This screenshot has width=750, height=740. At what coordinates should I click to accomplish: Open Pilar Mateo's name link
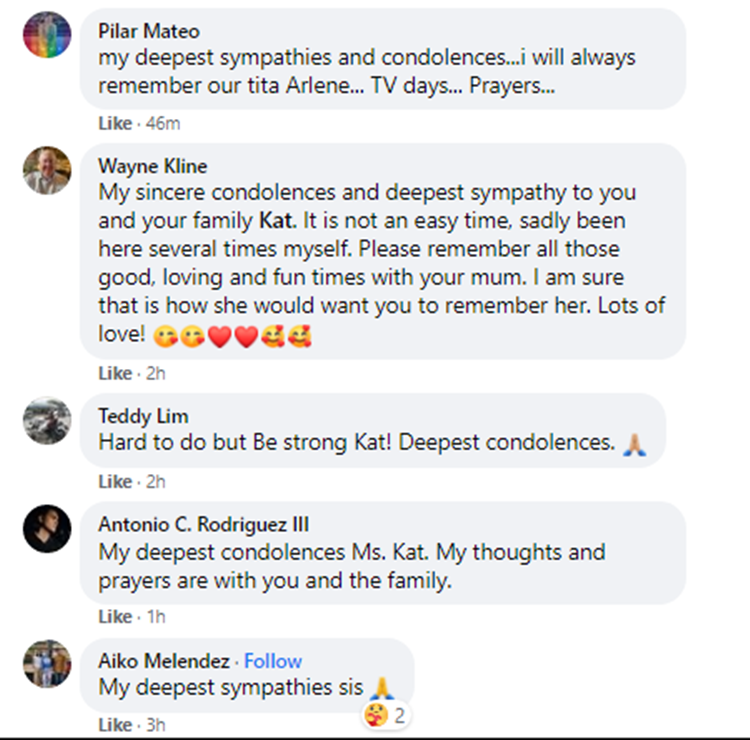pyautogui.click(x=146, y=31)
